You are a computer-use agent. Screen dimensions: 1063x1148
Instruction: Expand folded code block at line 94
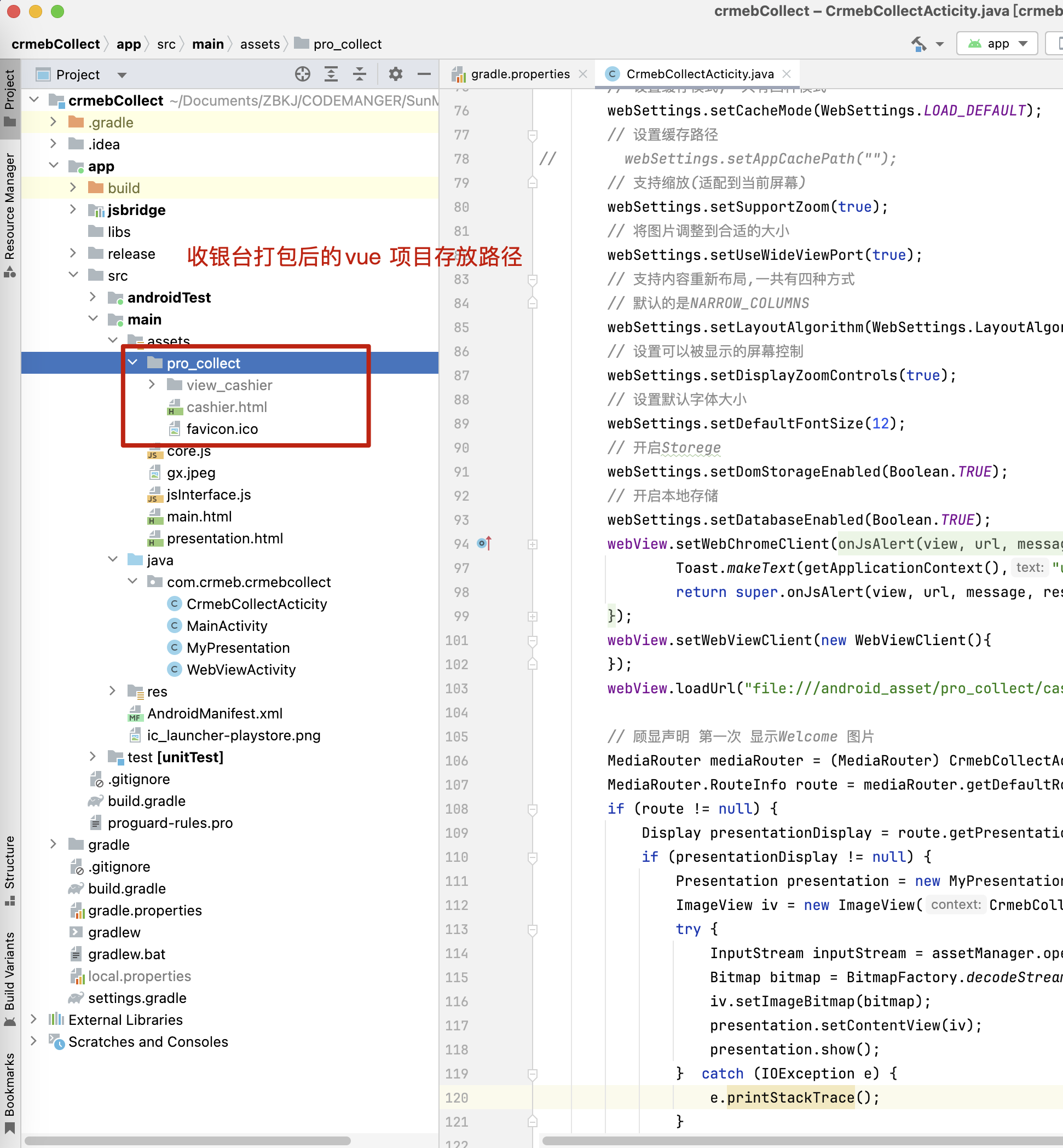click(533, 544)
